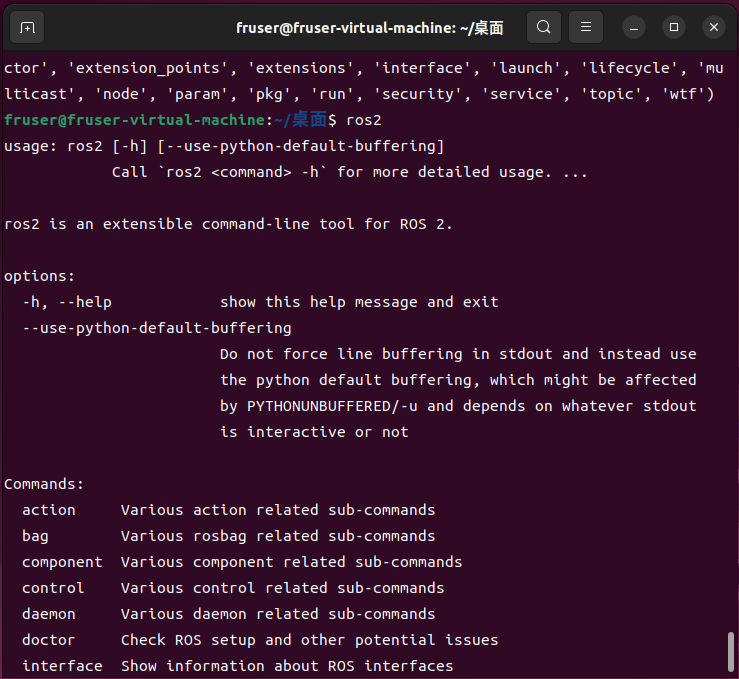Click 'wtf' at the end of output line
Viewport: 739px width, 679px height.
[683, 94]
